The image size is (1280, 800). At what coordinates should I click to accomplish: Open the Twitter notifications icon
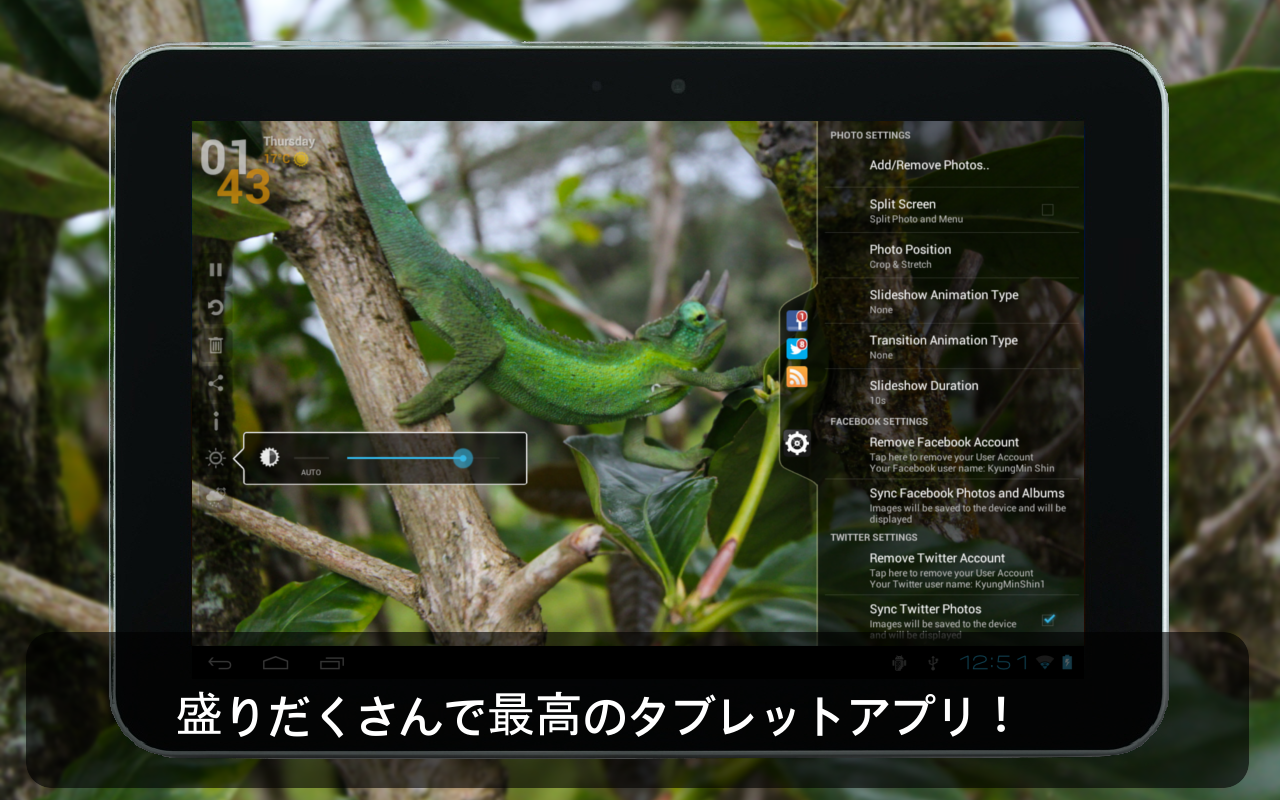click(x=797, y=348)
